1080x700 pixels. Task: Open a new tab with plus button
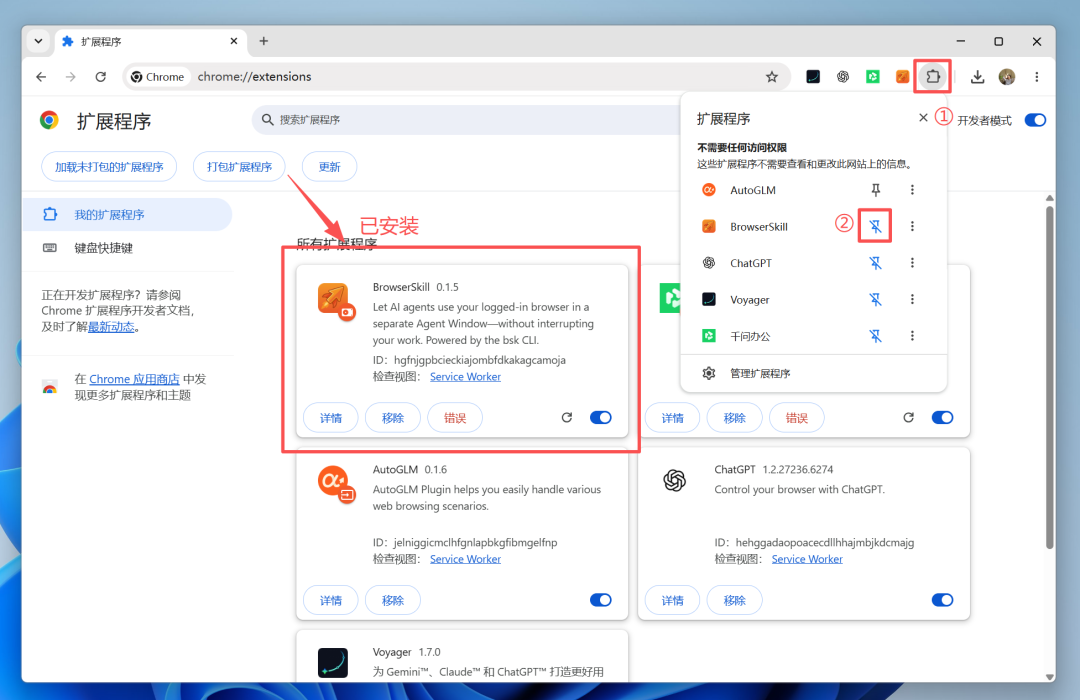click(x=263, y=41)
